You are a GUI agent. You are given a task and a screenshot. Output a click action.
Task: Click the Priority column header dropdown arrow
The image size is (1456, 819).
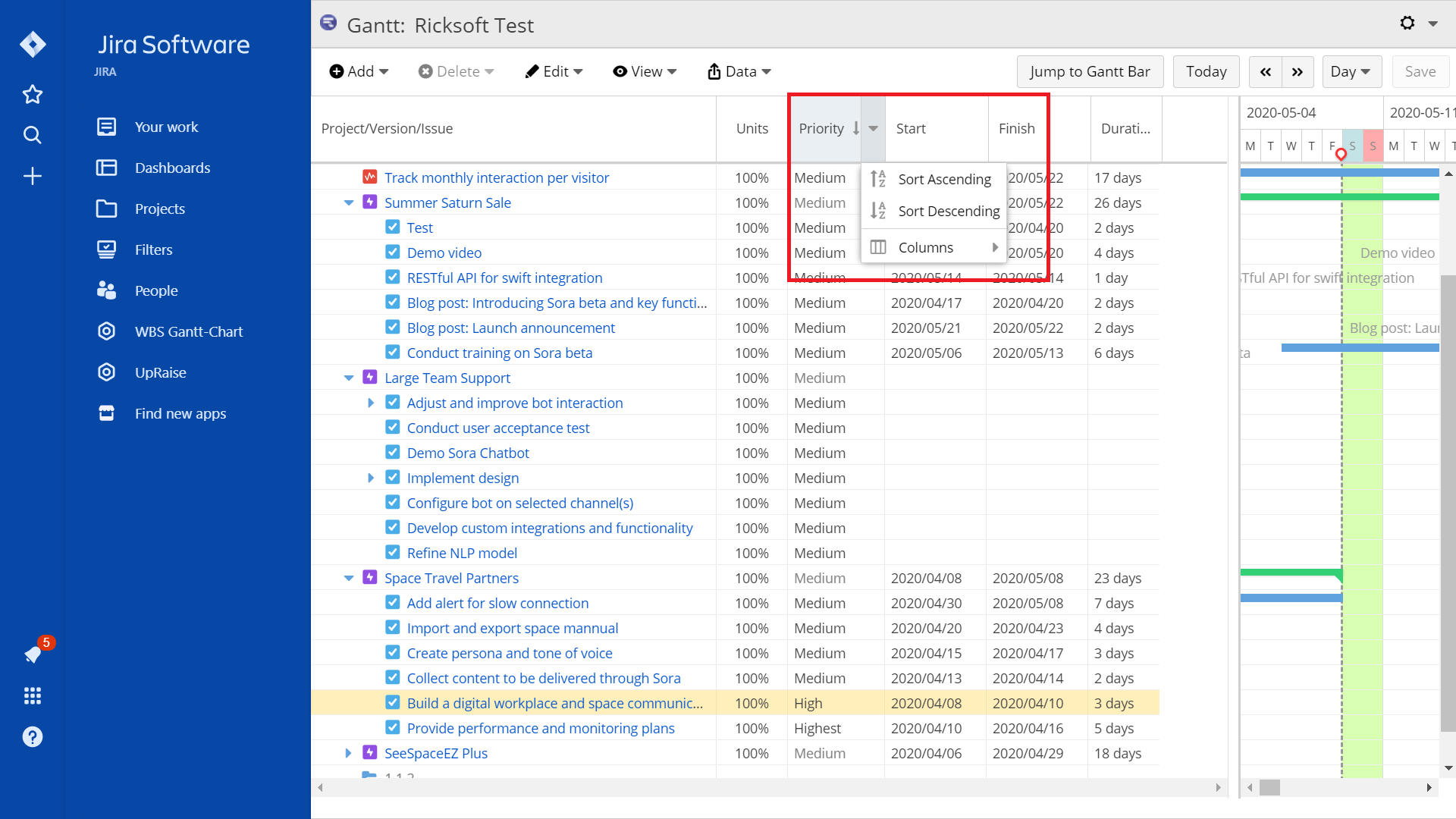pyautogui.click(x=874, y=128)
